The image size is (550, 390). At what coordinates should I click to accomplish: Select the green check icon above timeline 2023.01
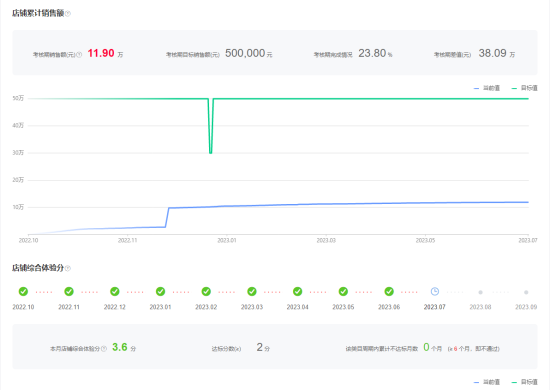pyautogui.click(x=160, y=291)
